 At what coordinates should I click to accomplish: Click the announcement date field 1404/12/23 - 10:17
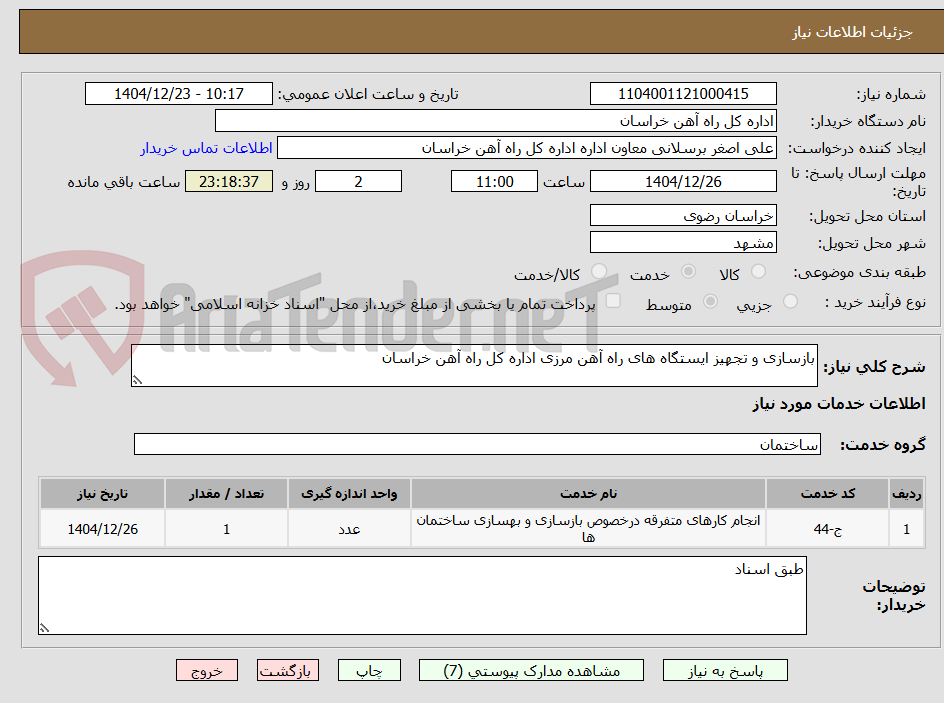point(179,94)
